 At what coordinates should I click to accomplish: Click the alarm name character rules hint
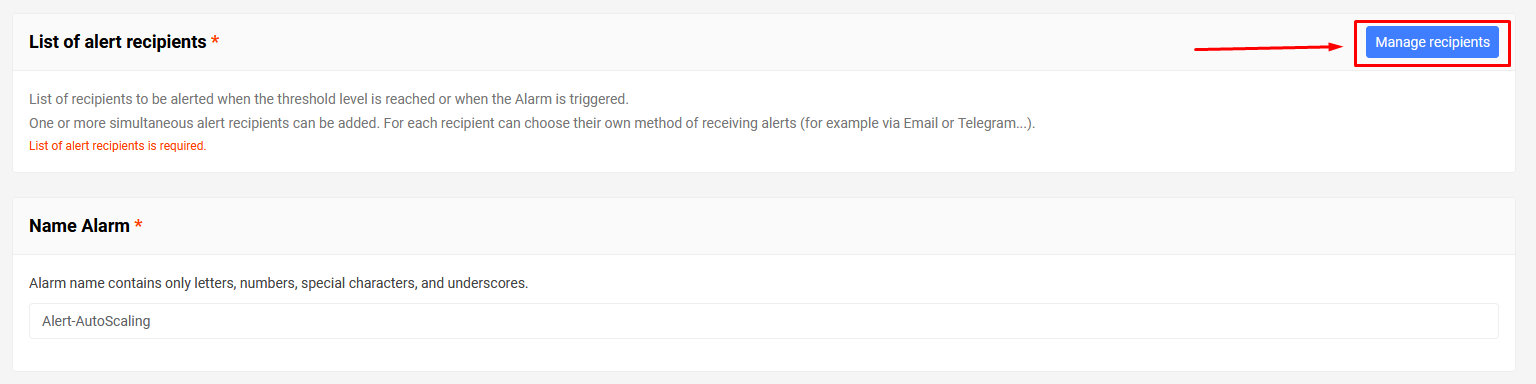coord(278,283)
